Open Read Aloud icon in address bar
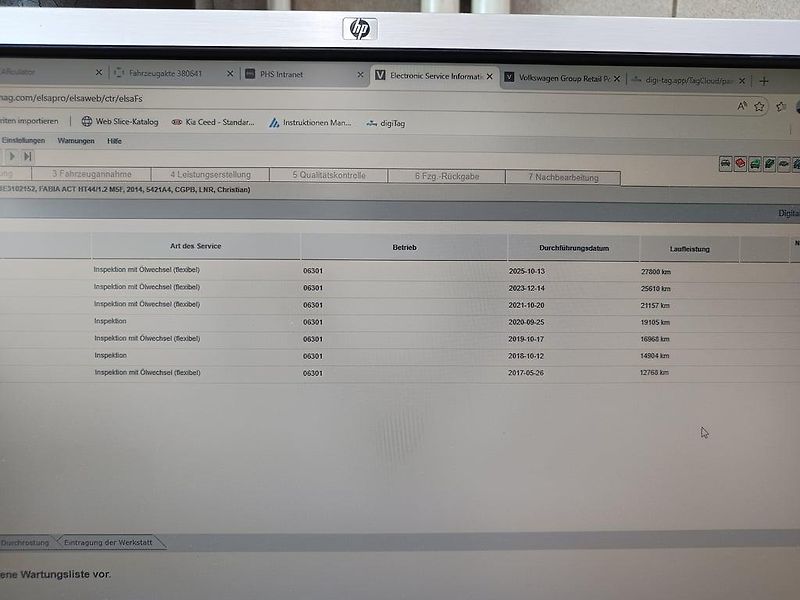 742,106
